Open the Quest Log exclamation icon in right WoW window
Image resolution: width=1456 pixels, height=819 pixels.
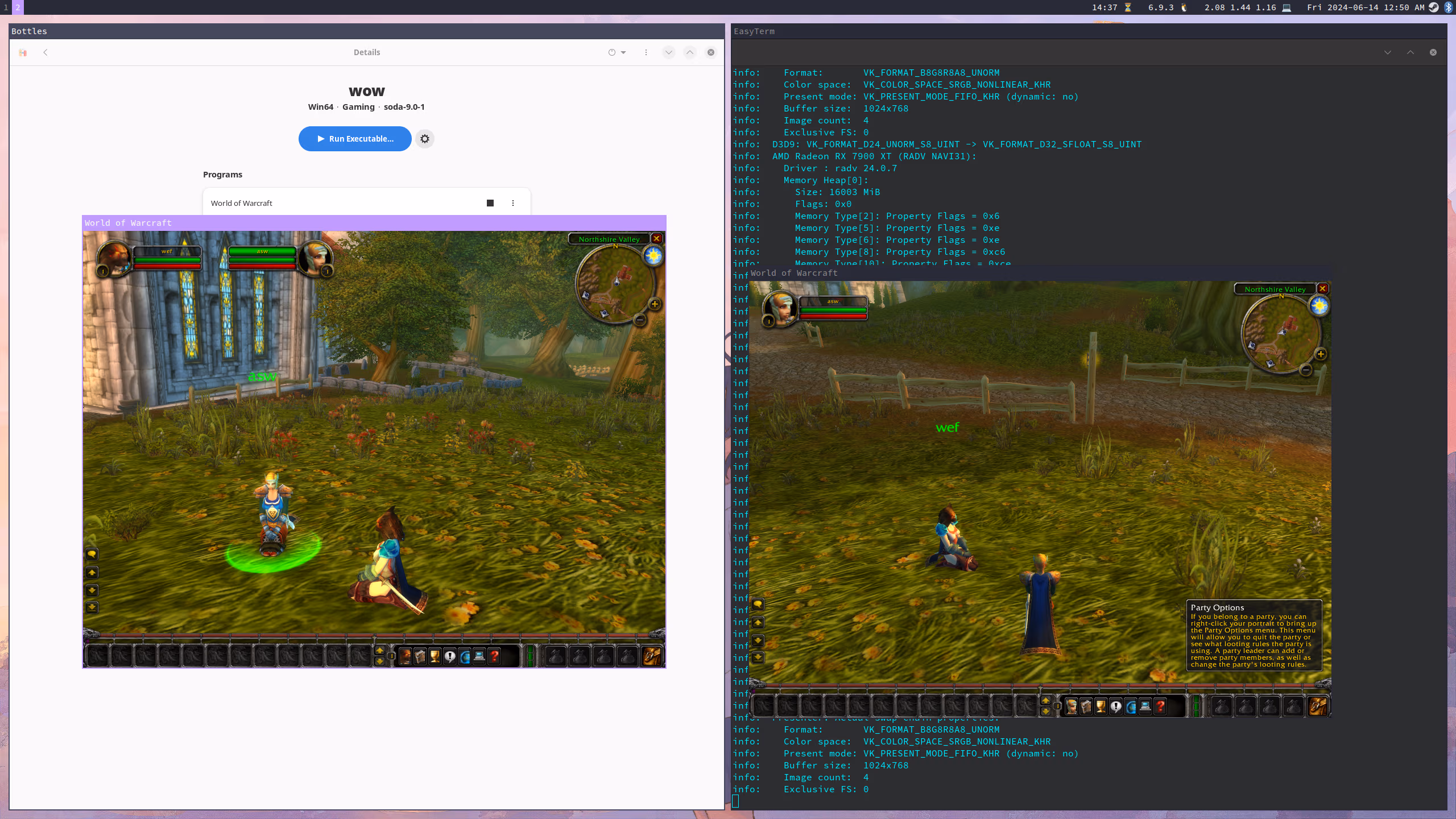1116,707
